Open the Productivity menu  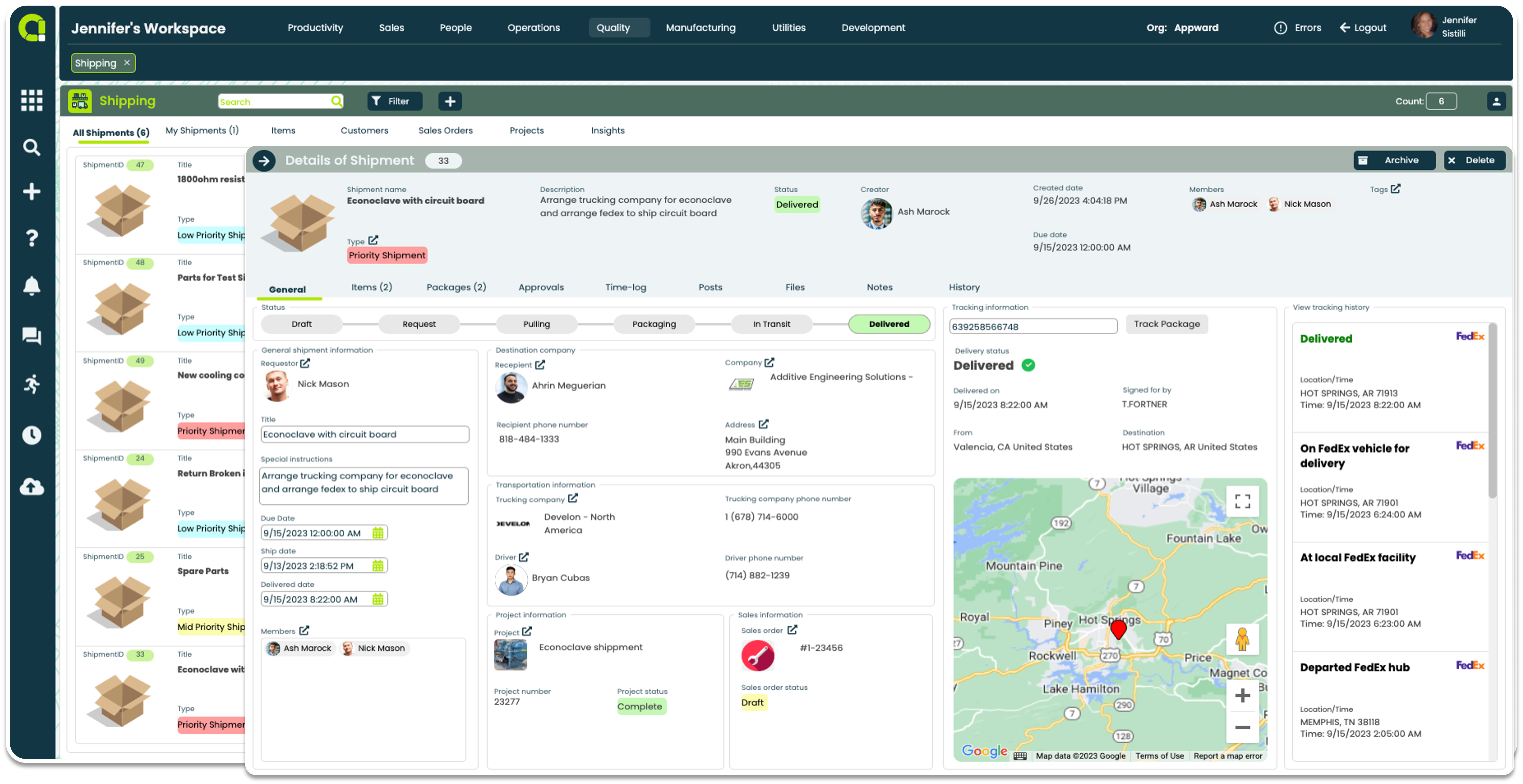[315, 28]
